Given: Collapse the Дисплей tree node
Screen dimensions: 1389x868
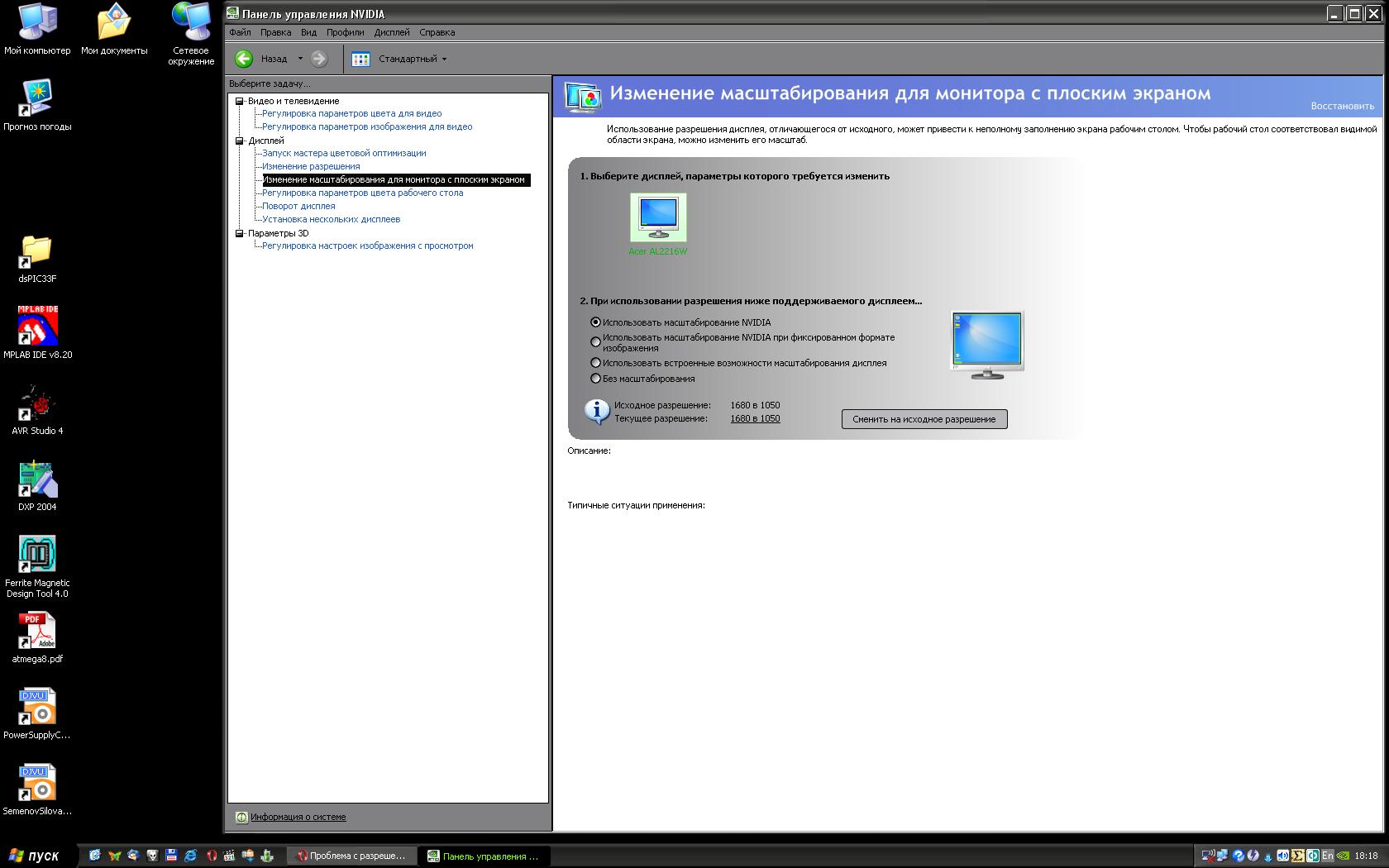Looking at the screenshot, I should (x=240, y=141).
